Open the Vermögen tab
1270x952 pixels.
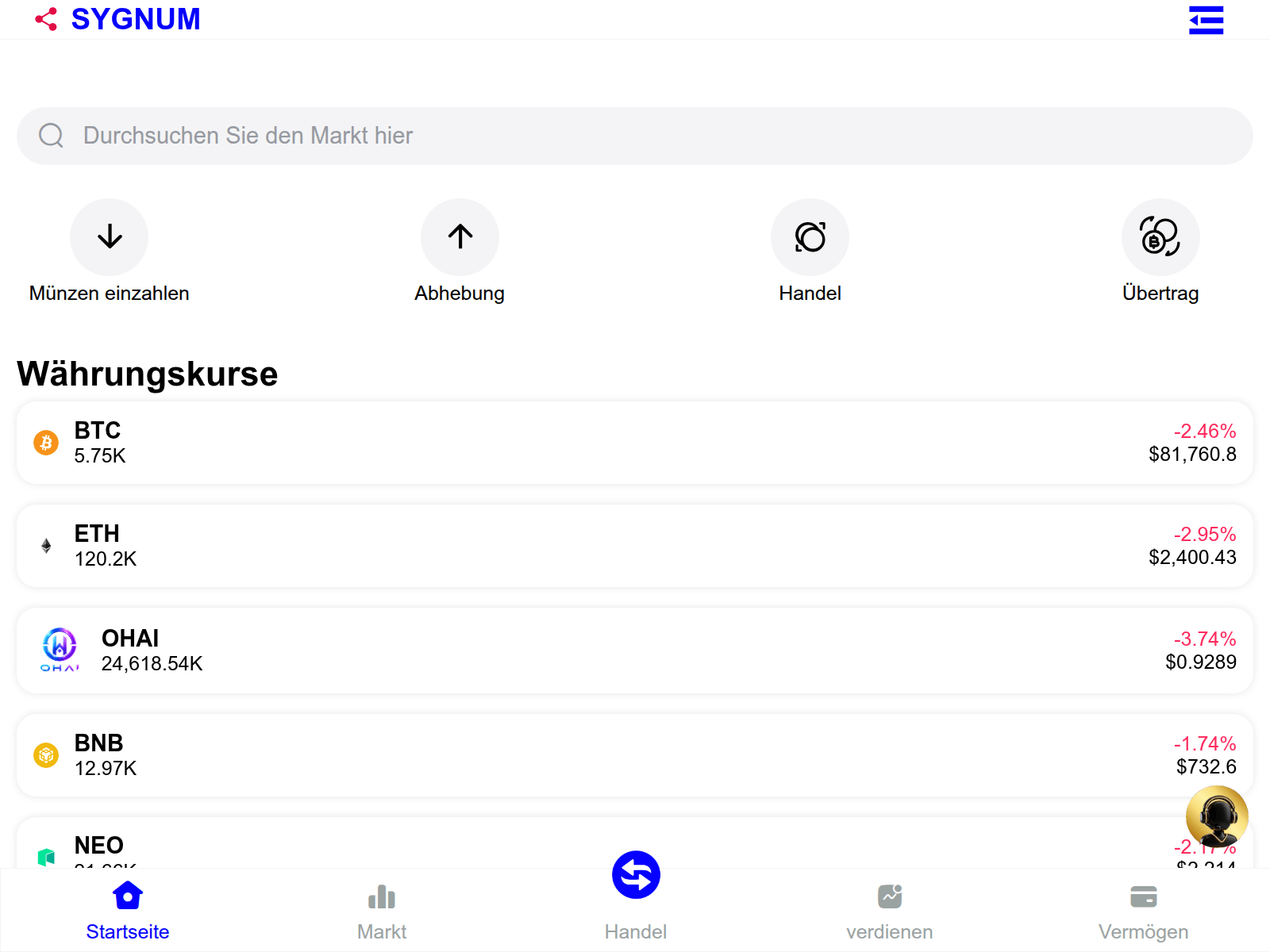(x=1144, y=911)
